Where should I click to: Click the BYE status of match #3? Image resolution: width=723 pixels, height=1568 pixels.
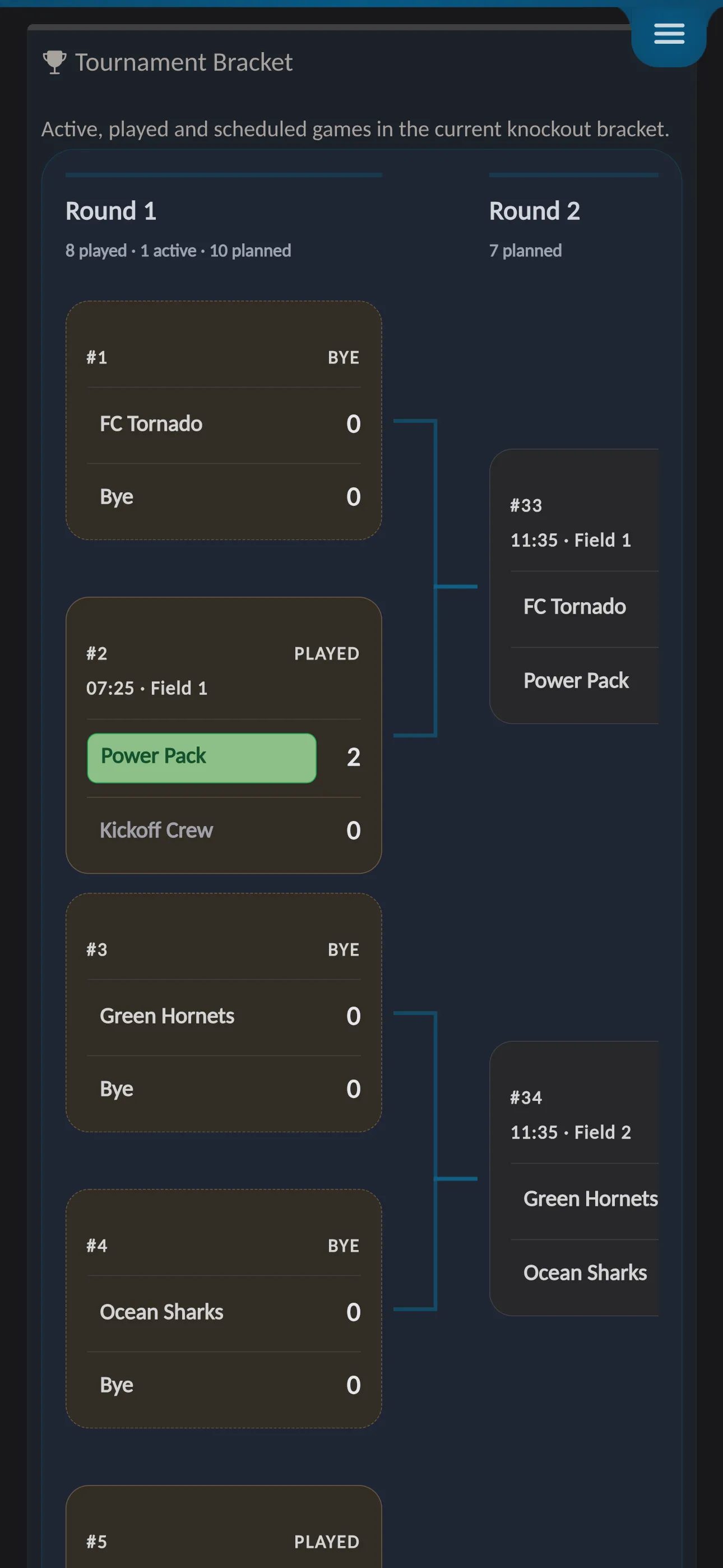pos(343,949)
